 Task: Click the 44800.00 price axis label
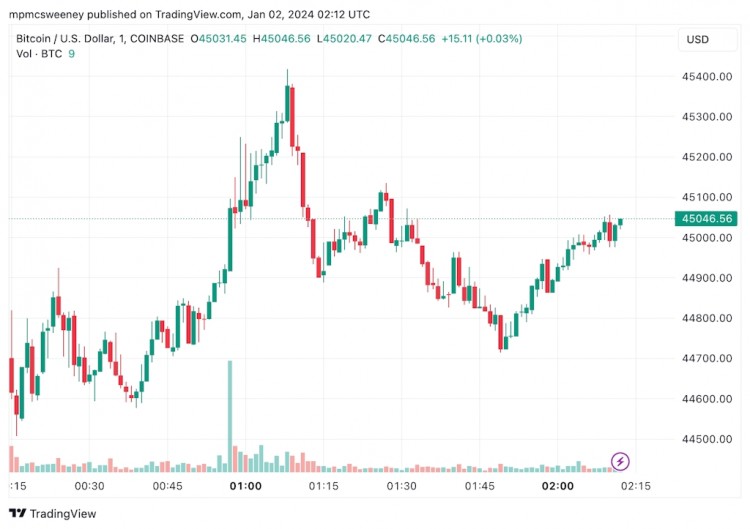[x=707, y=318]
